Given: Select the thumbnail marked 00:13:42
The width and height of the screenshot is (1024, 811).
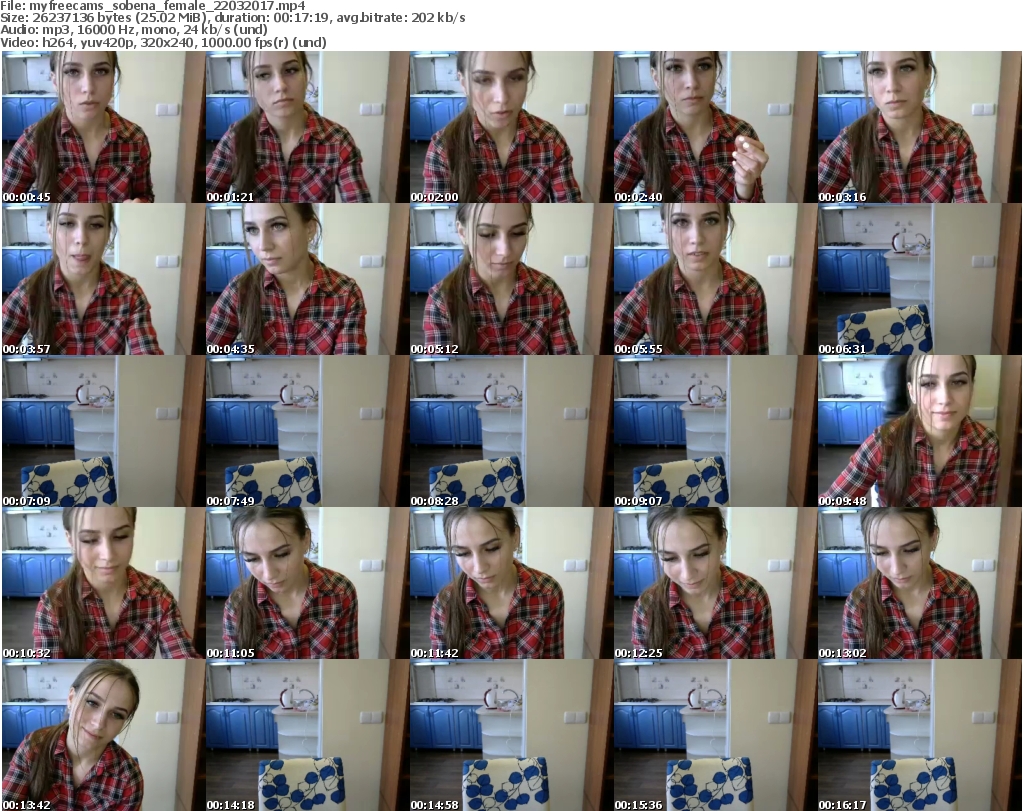Looking at the screenshot, I should (104, 735).
